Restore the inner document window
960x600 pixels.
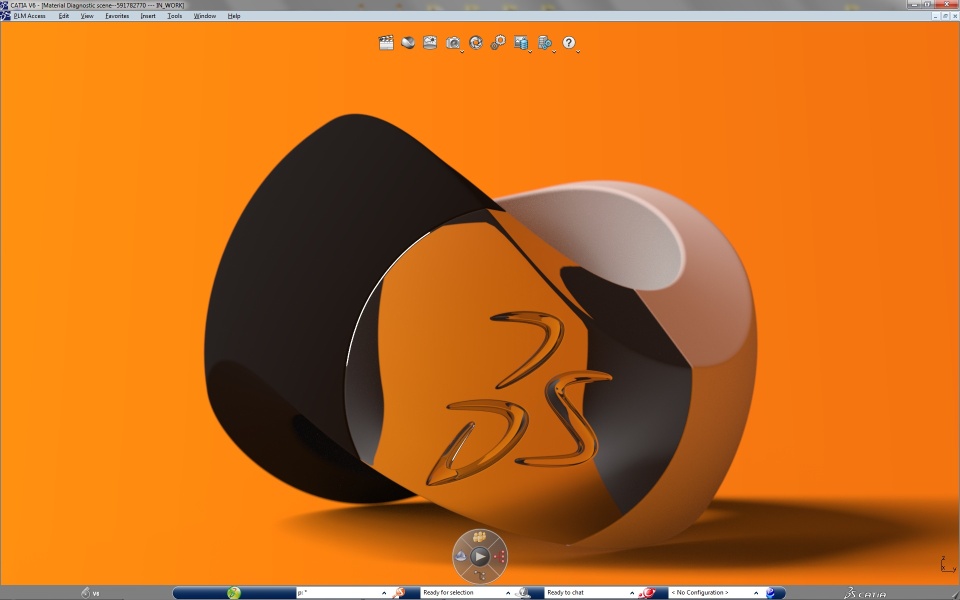[945, 16]
